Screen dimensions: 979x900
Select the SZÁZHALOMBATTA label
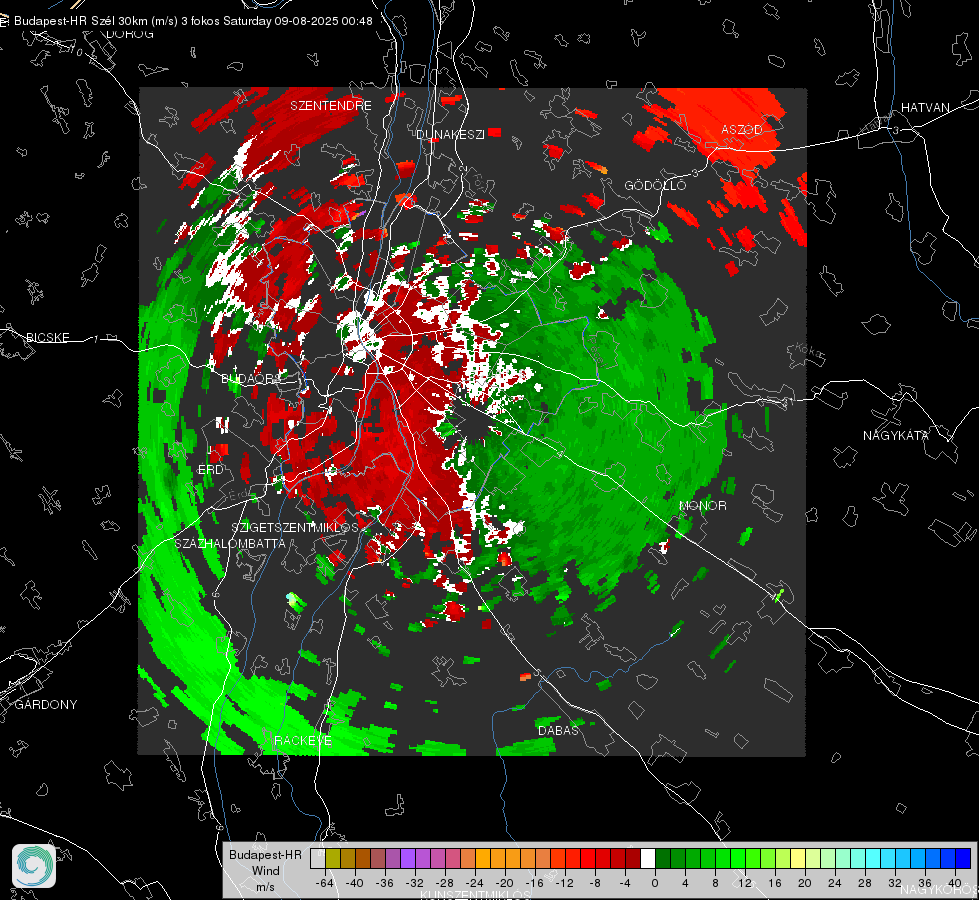point(230,543)
